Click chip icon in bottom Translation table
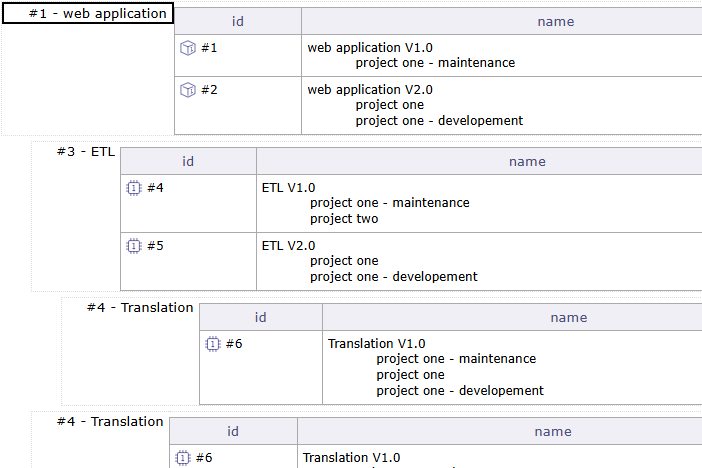Viewport: 702px width, 468px height. [x=182, y=458]
